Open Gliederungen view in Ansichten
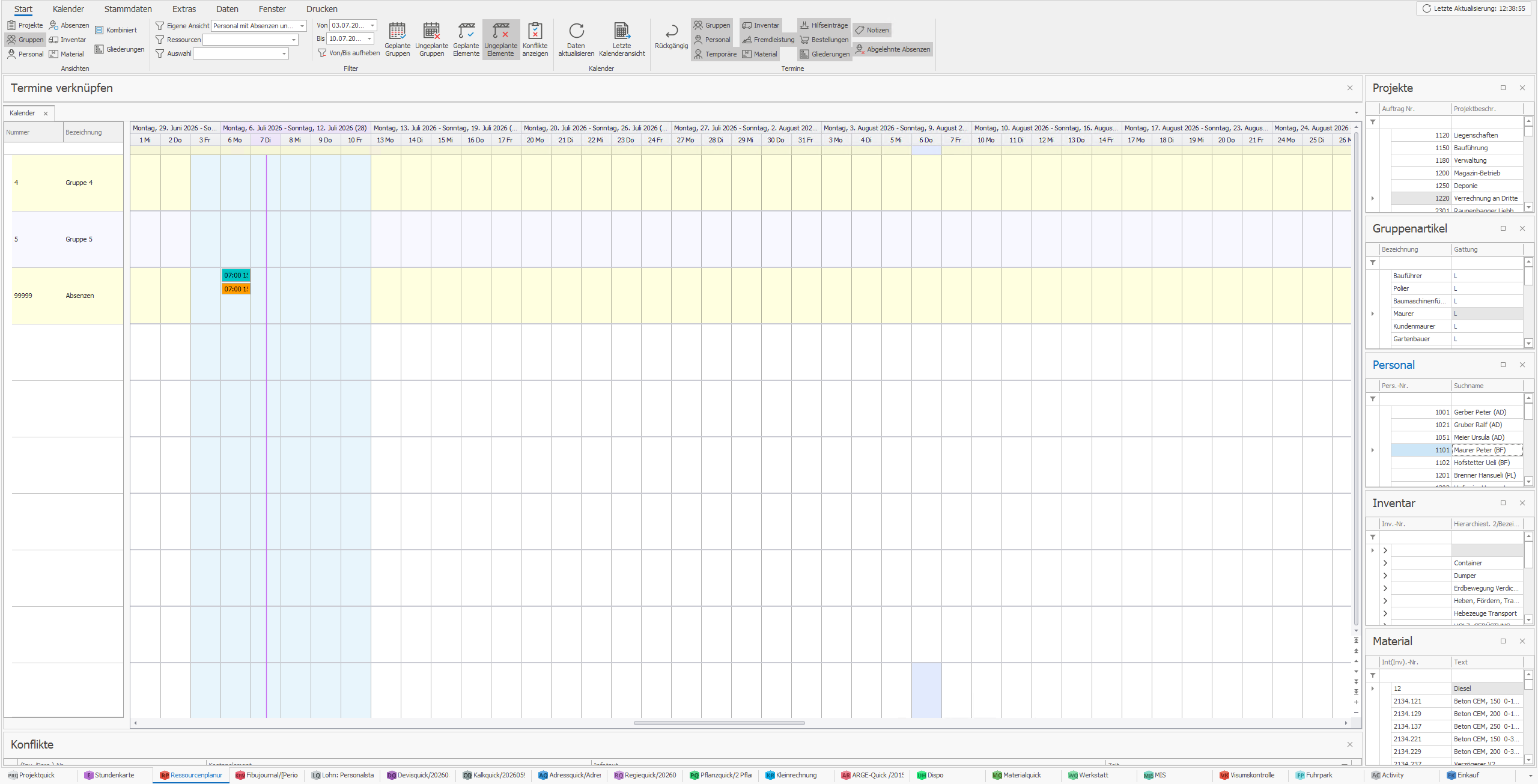The height and width of the screenshot is (784, 1538). tap(120, 49)
